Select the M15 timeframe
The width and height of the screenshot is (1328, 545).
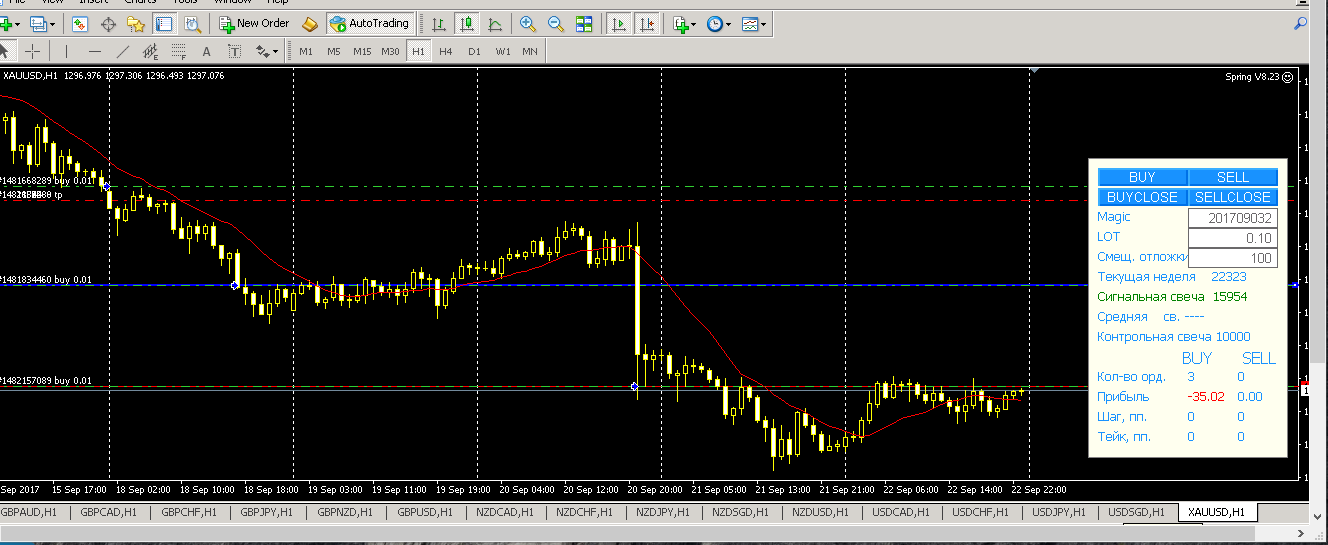[362, 51]
